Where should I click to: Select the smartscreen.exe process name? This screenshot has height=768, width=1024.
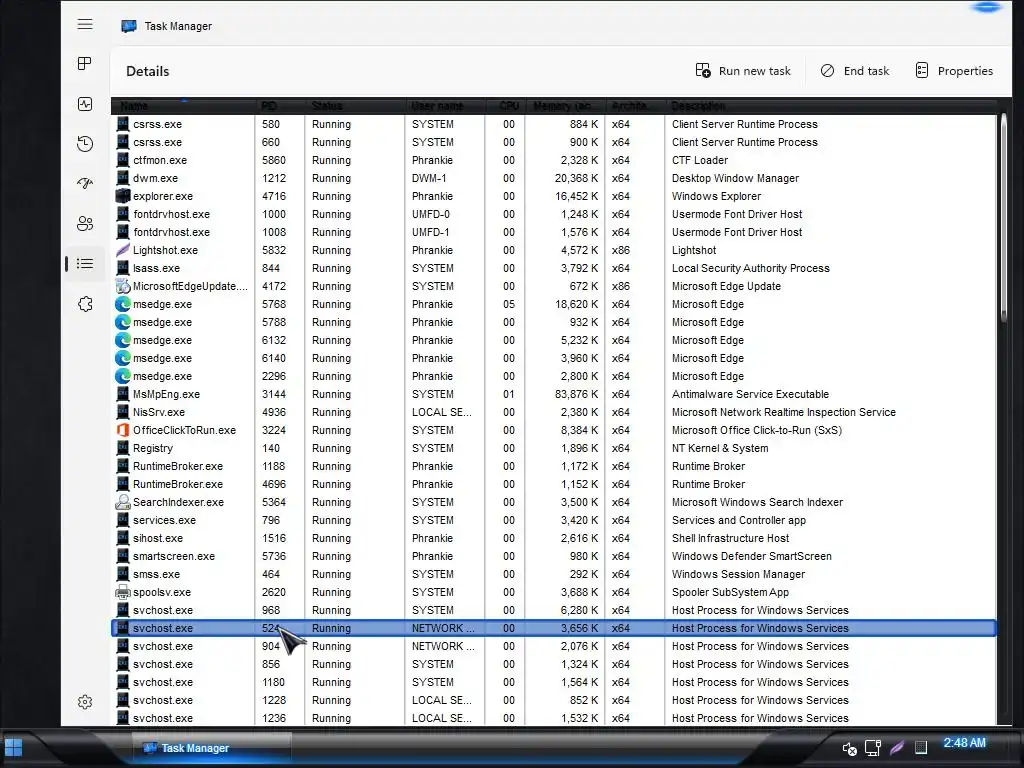coord(174,556)
